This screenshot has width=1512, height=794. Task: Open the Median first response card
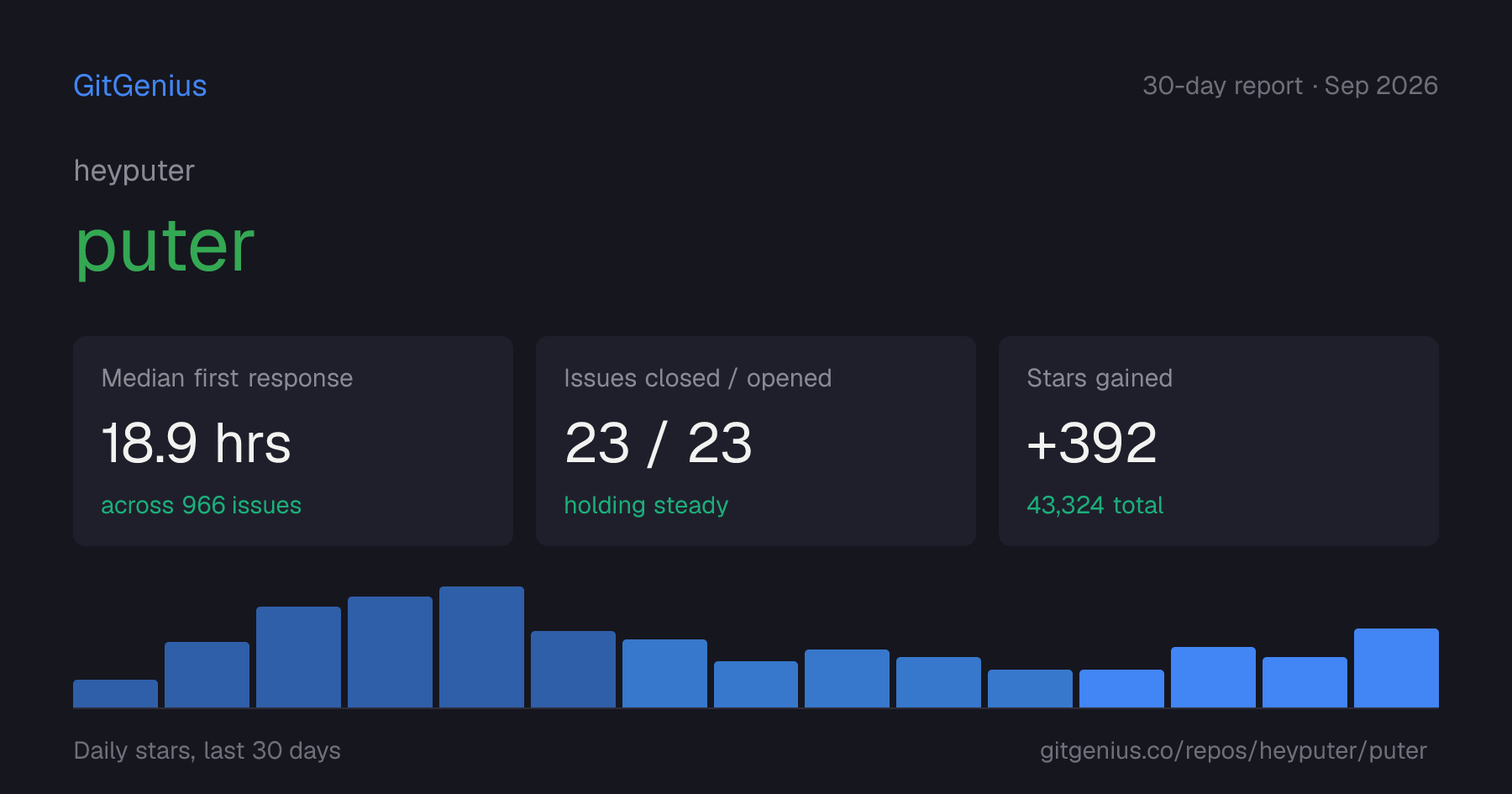click(x=293, y=441)
